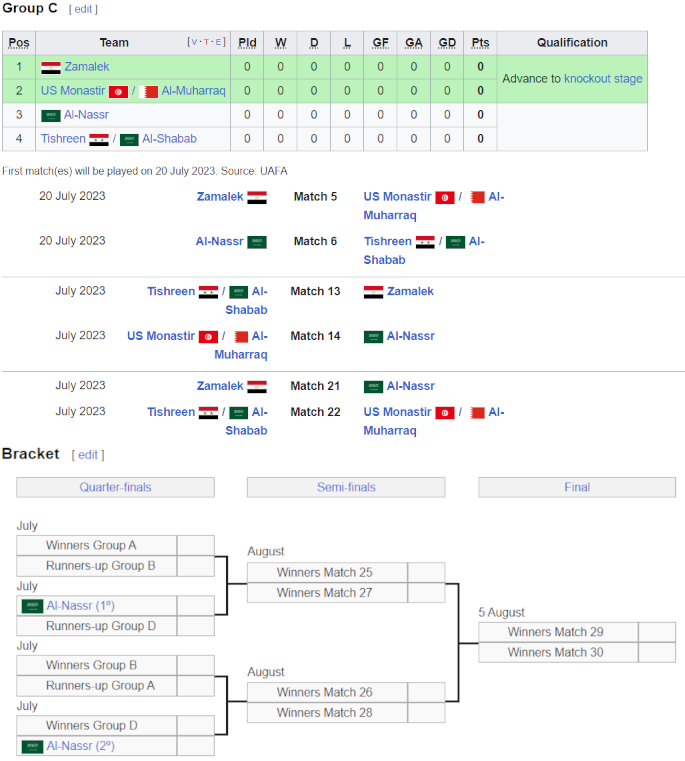Follow the knockout stage link
The width and height of the screenshot is (685, 761).
coord(603,79)
